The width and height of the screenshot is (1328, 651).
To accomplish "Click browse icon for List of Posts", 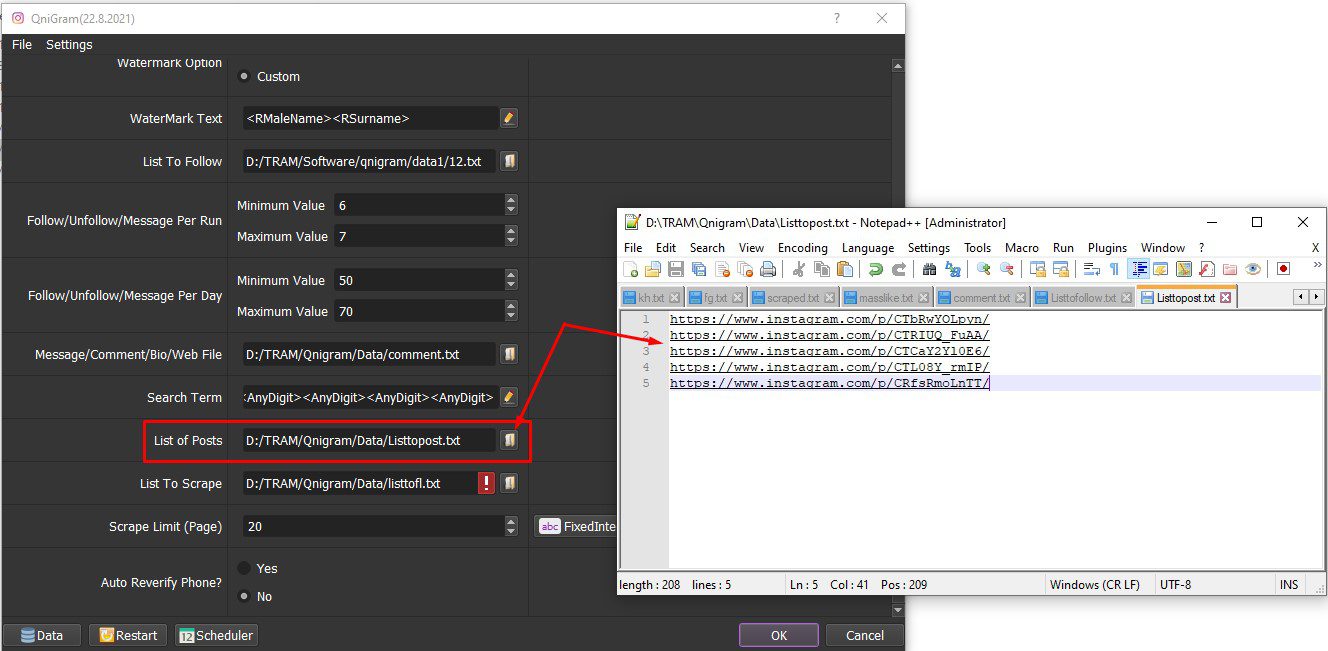I will (509, 440).
